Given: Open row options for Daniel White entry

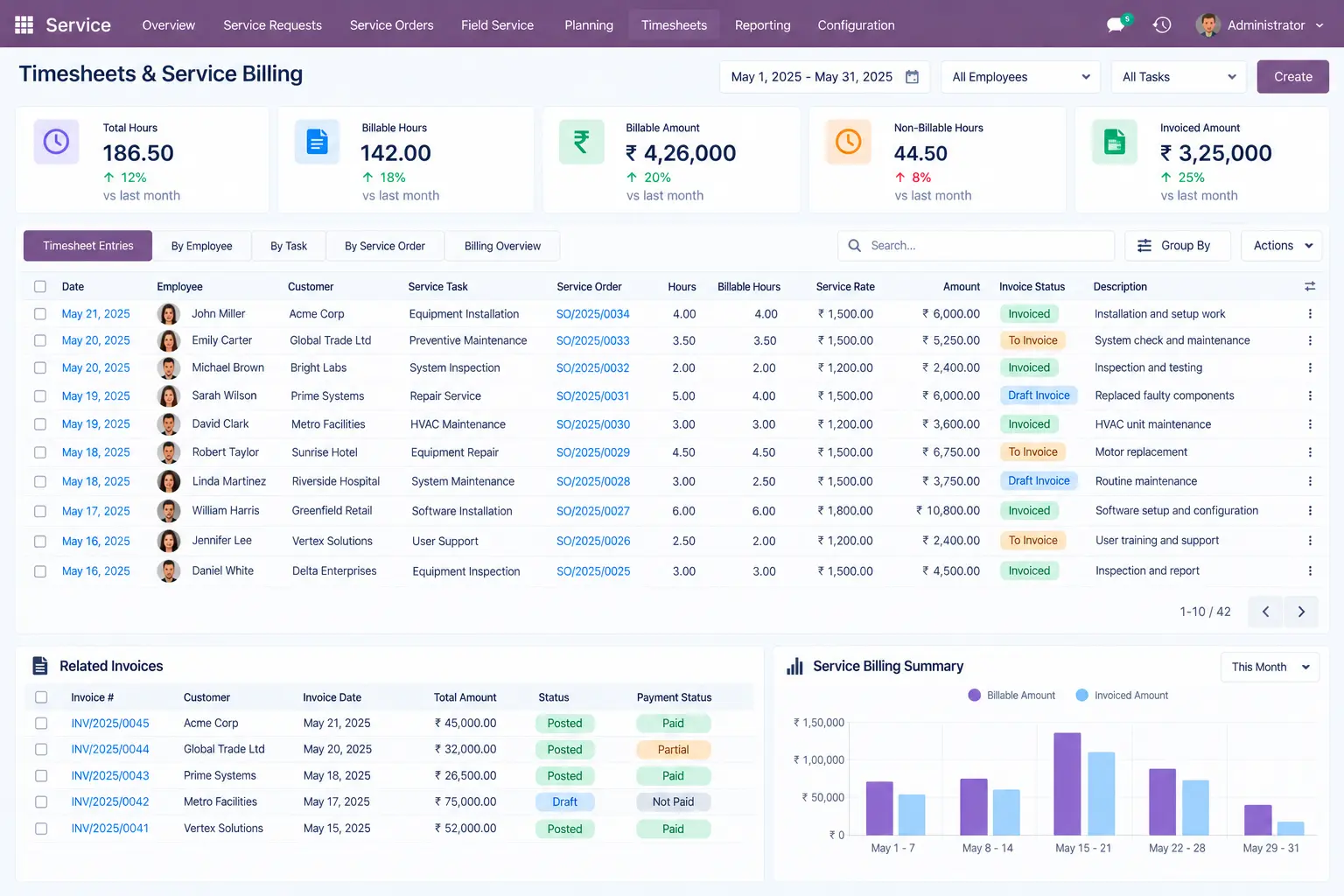Looking at the screenshot, I should (x=1310, y=571).
